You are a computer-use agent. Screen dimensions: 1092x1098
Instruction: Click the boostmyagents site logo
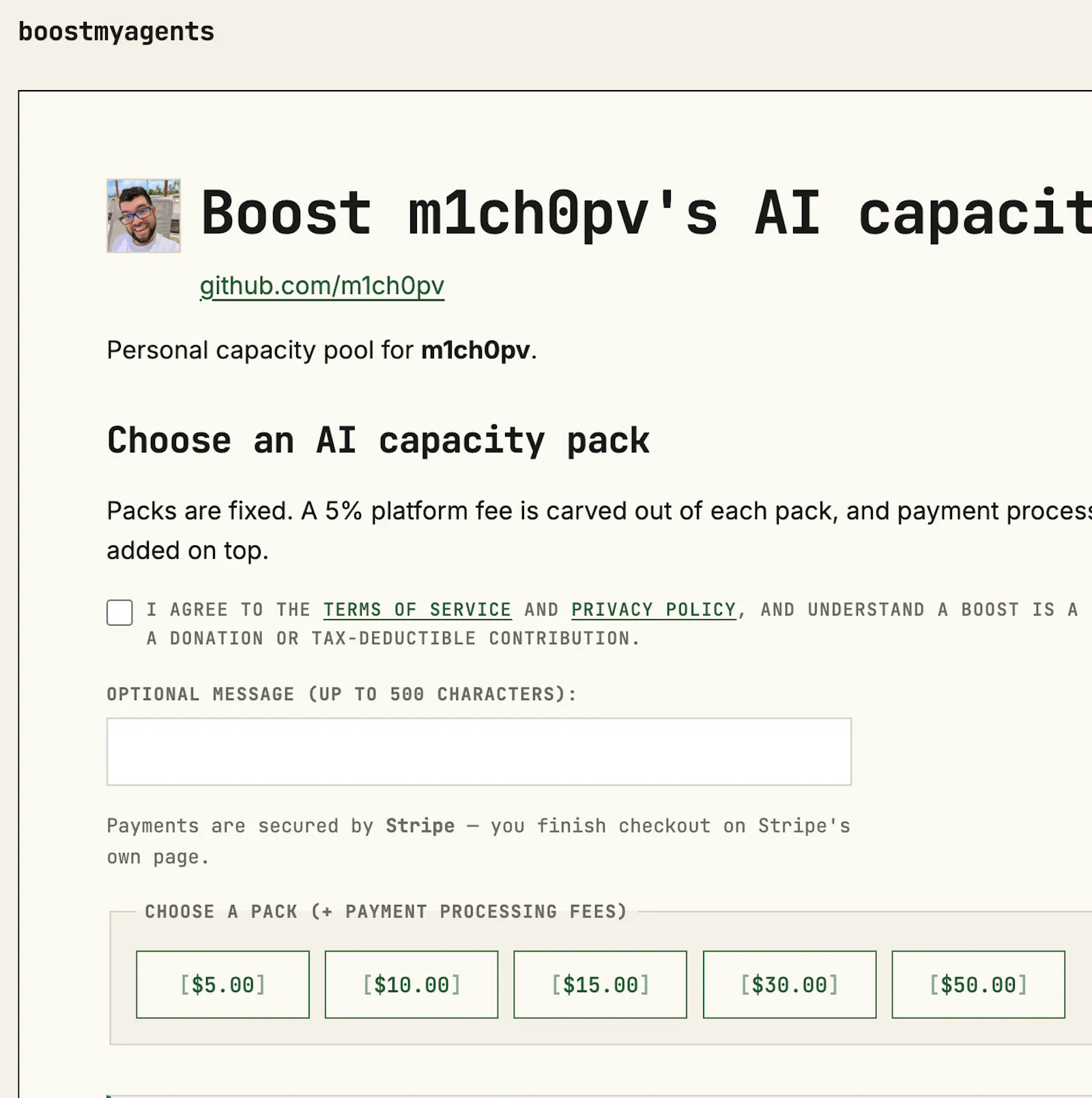[116, 31]
